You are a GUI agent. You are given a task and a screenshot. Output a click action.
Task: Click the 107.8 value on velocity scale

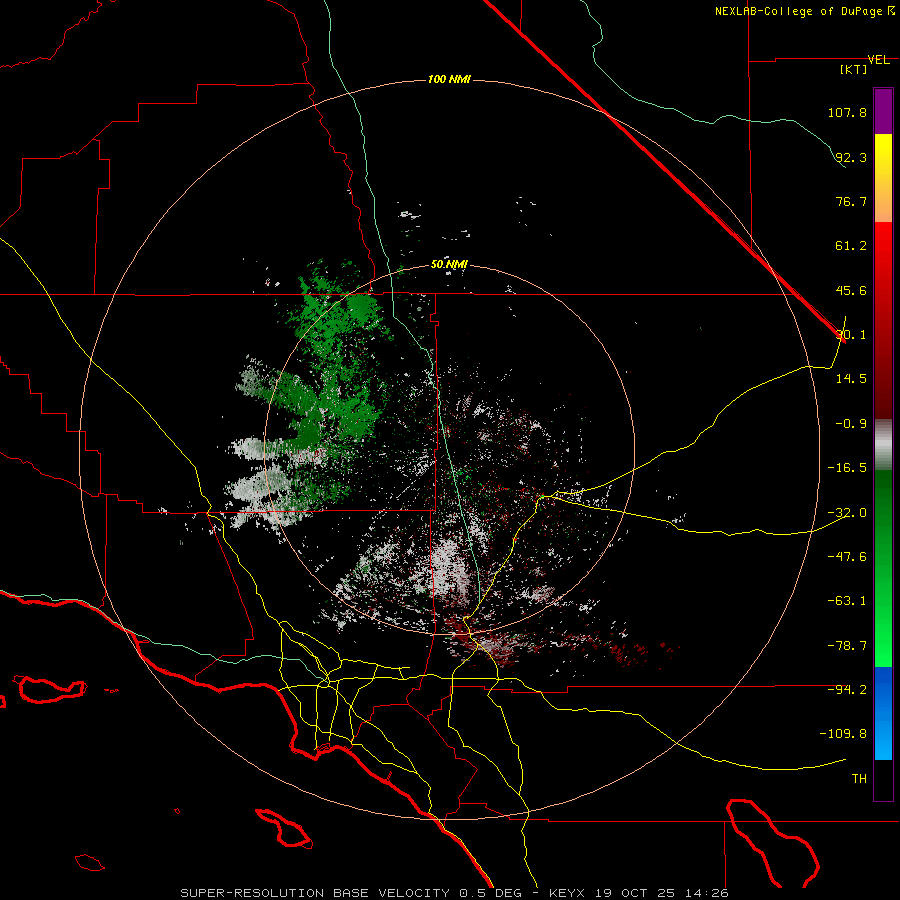click(847, 112)
